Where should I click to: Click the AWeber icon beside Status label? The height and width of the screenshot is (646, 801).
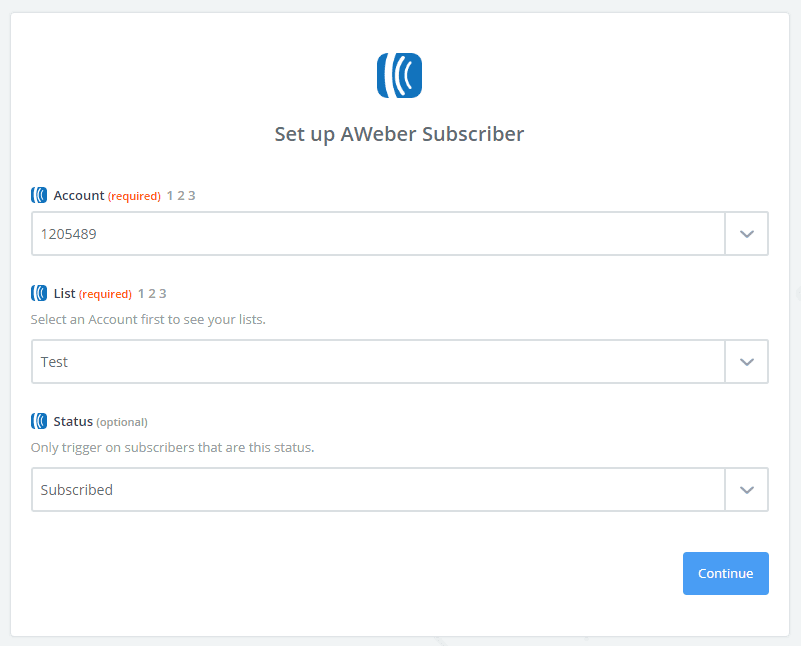tap(39, 421)
